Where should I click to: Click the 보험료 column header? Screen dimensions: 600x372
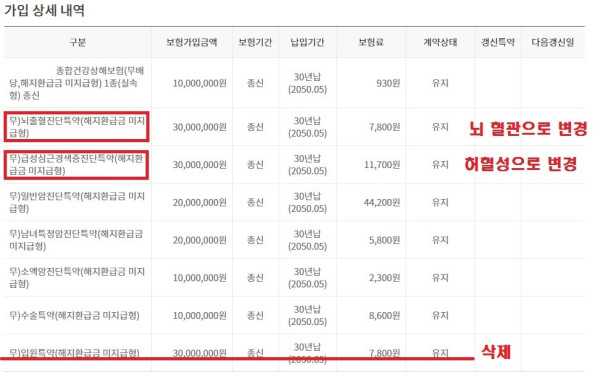tap(371, 42)
